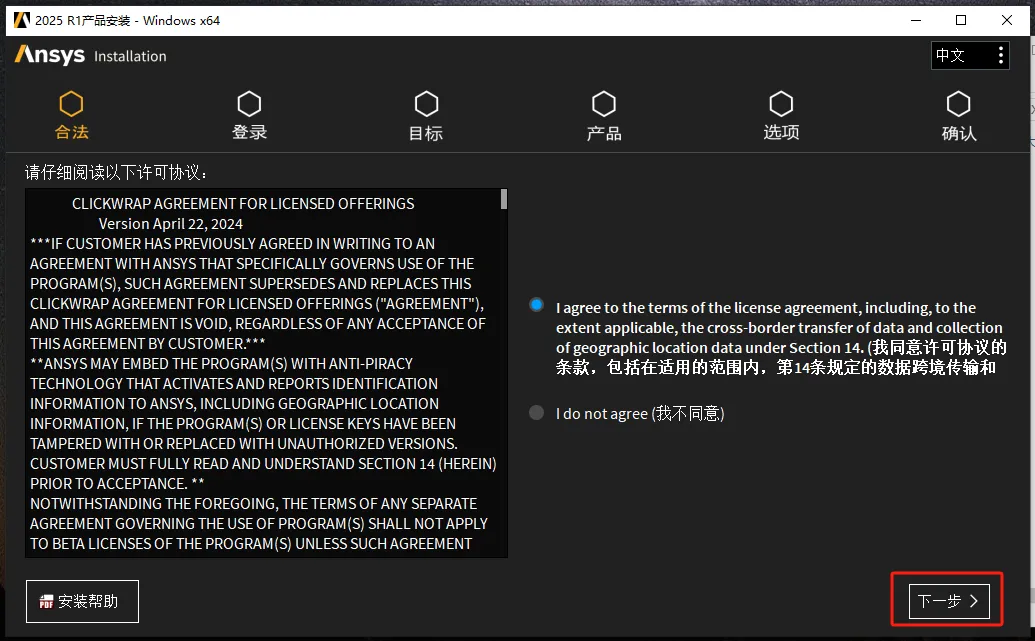
Task: Click the license agreement scrollbar thumb
Action: [x=504, y=199]
